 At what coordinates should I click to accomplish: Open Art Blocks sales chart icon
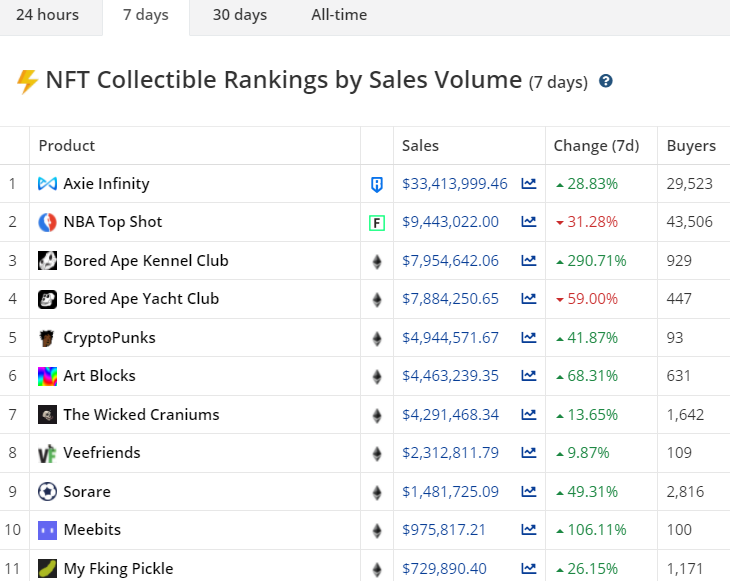pos(528,375)
